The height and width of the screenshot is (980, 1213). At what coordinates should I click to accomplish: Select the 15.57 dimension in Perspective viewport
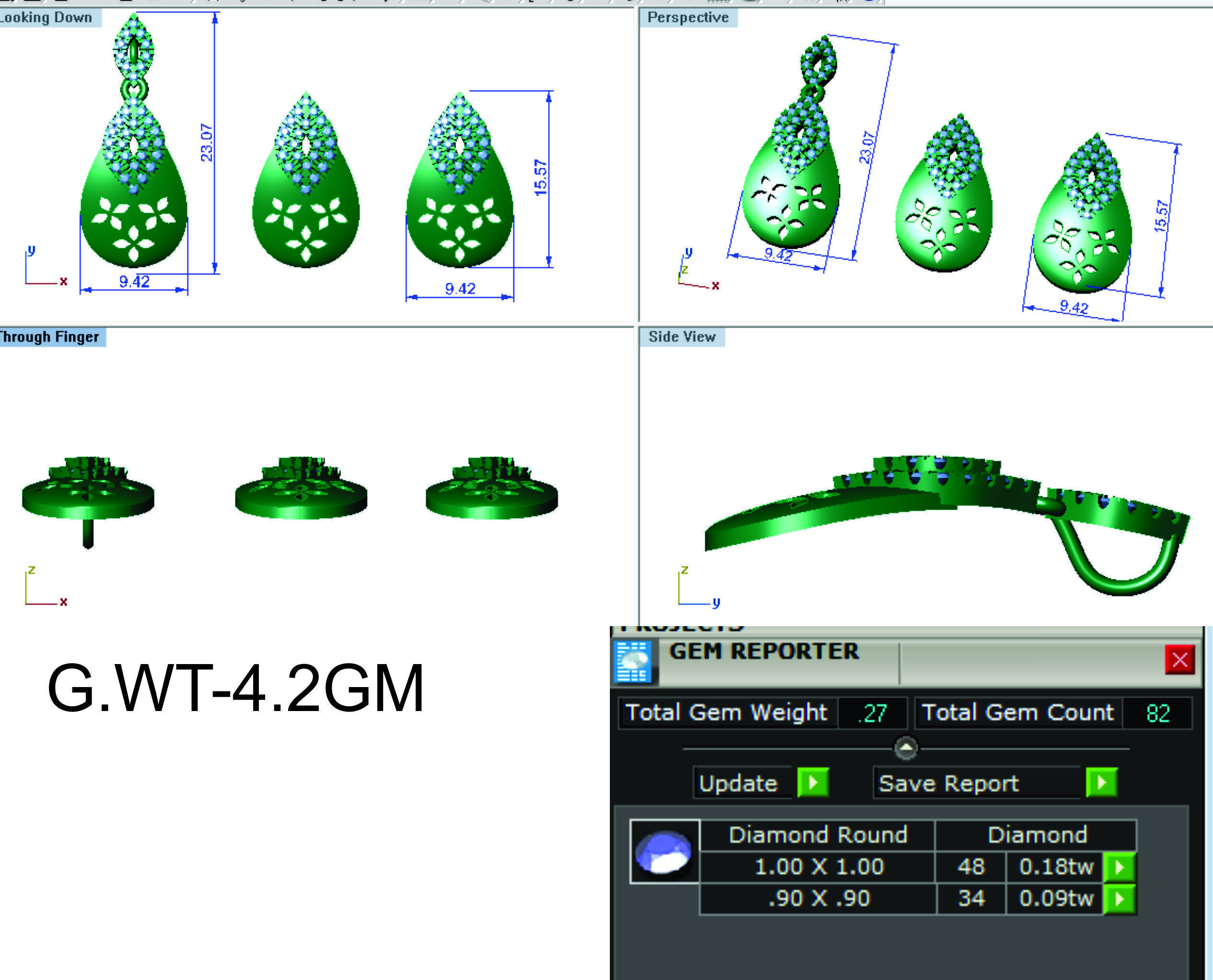coord(1161,216)
